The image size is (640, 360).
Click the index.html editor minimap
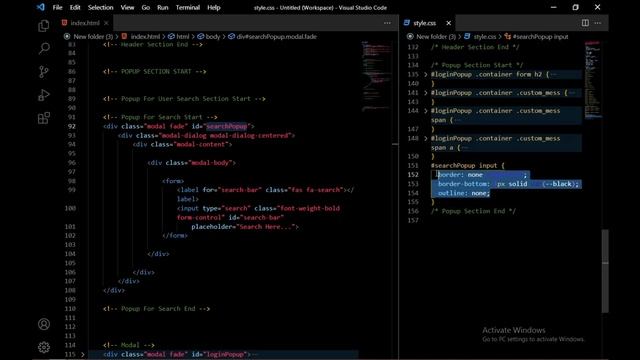376,76
